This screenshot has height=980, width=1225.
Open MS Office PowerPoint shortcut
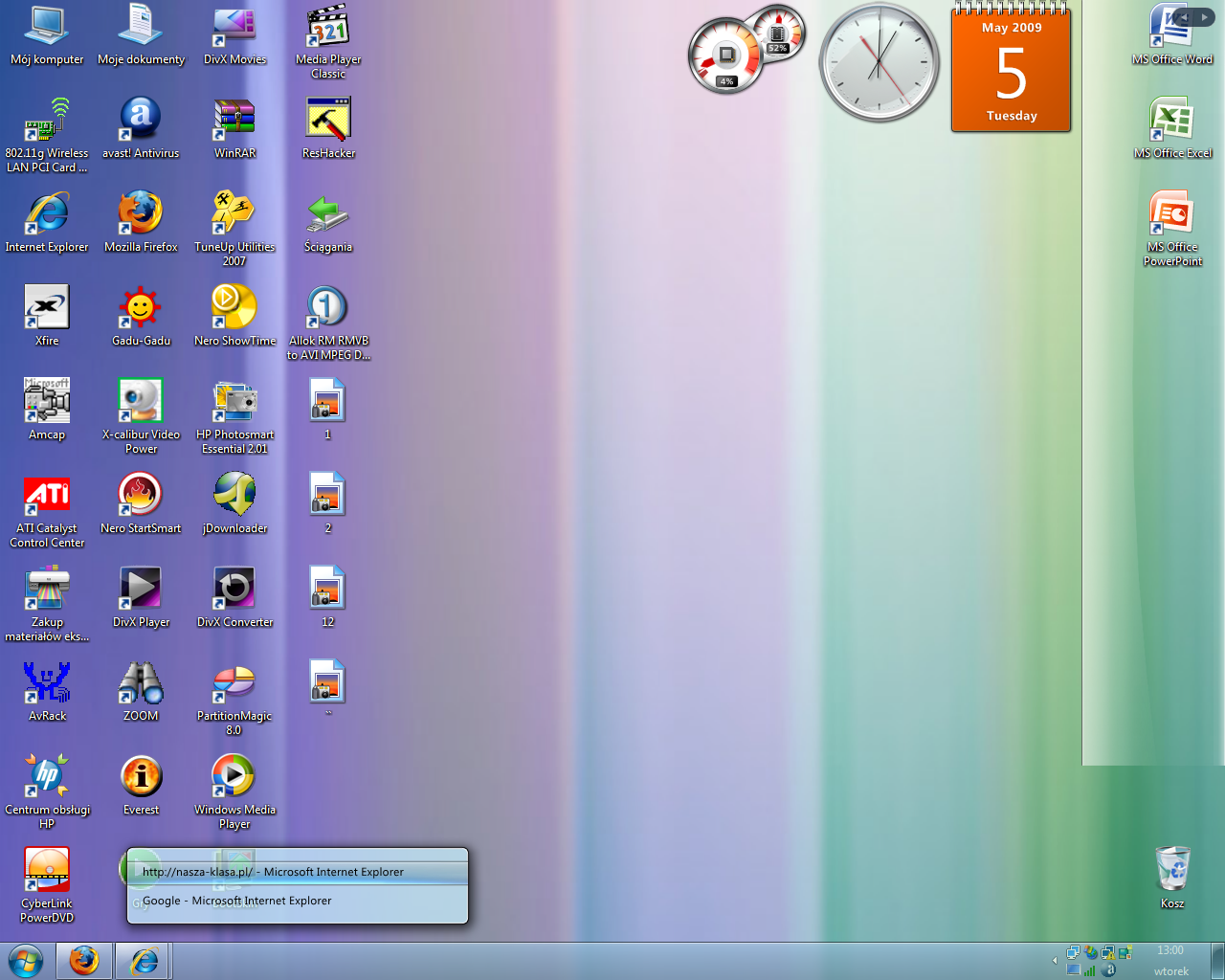click(1172, 229)
